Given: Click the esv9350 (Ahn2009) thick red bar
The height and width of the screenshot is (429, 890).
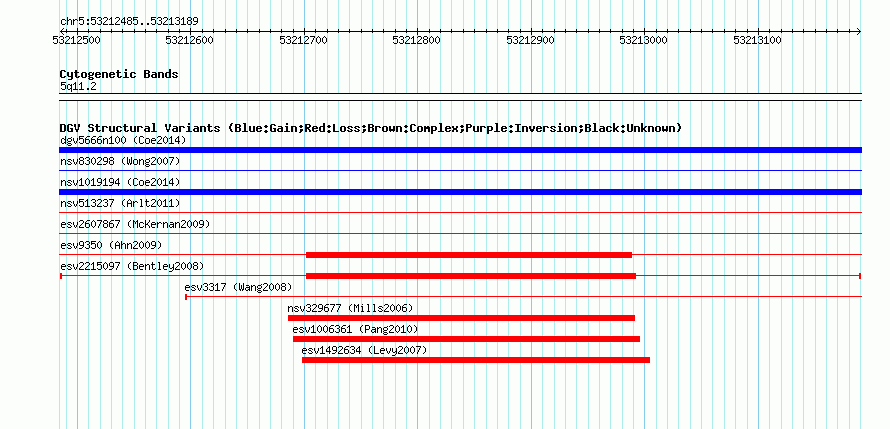Looking at the screenshot, I should coord(469,255).
